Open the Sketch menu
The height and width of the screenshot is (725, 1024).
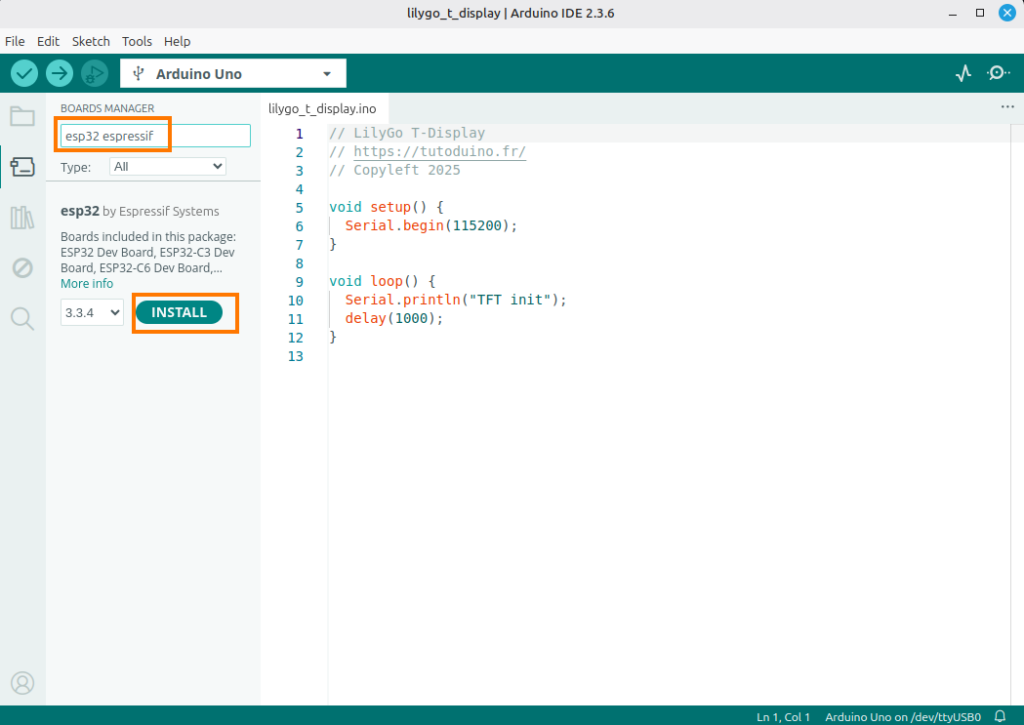91,41
